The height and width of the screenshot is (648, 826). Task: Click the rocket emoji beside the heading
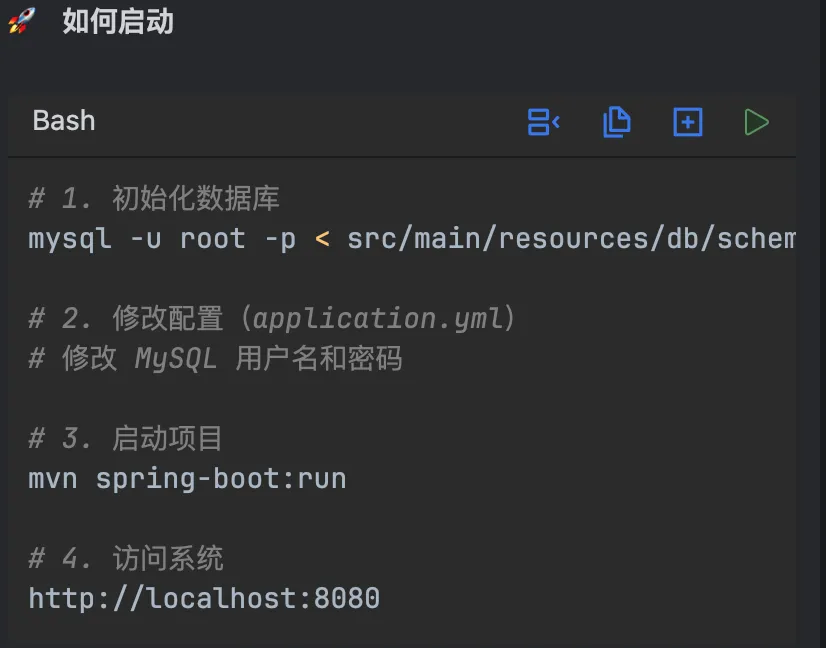pyautogui.click(x=21, y=21)
